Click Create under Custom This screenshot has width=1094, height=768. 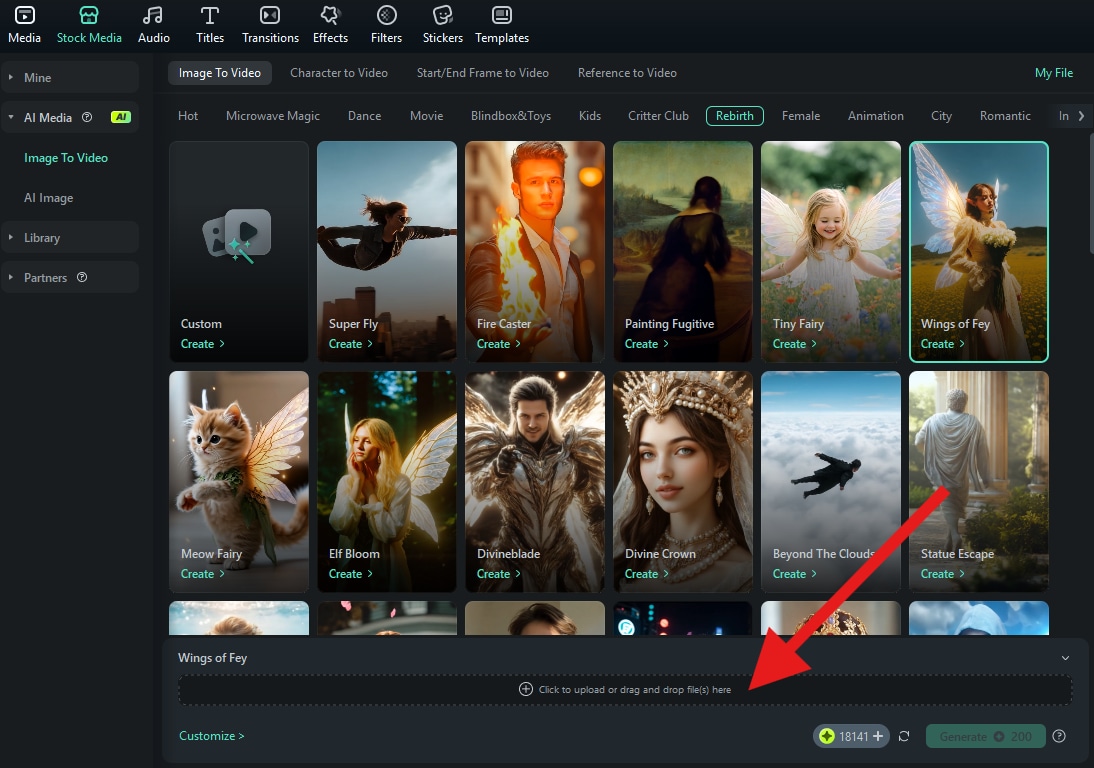pyautogui.click(x=202, y=344)
